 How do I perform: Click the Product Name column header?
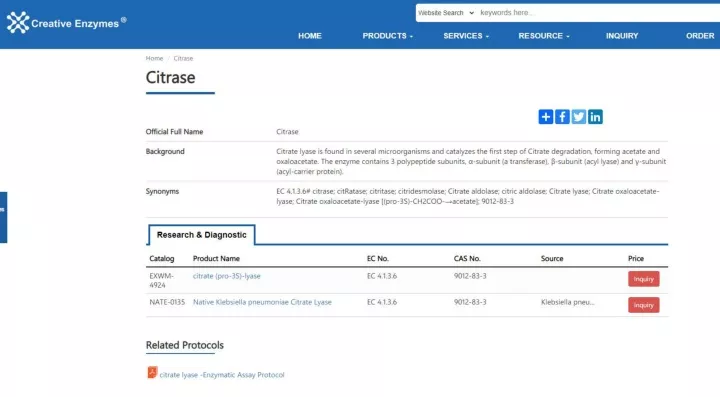(x=216, y=259)
